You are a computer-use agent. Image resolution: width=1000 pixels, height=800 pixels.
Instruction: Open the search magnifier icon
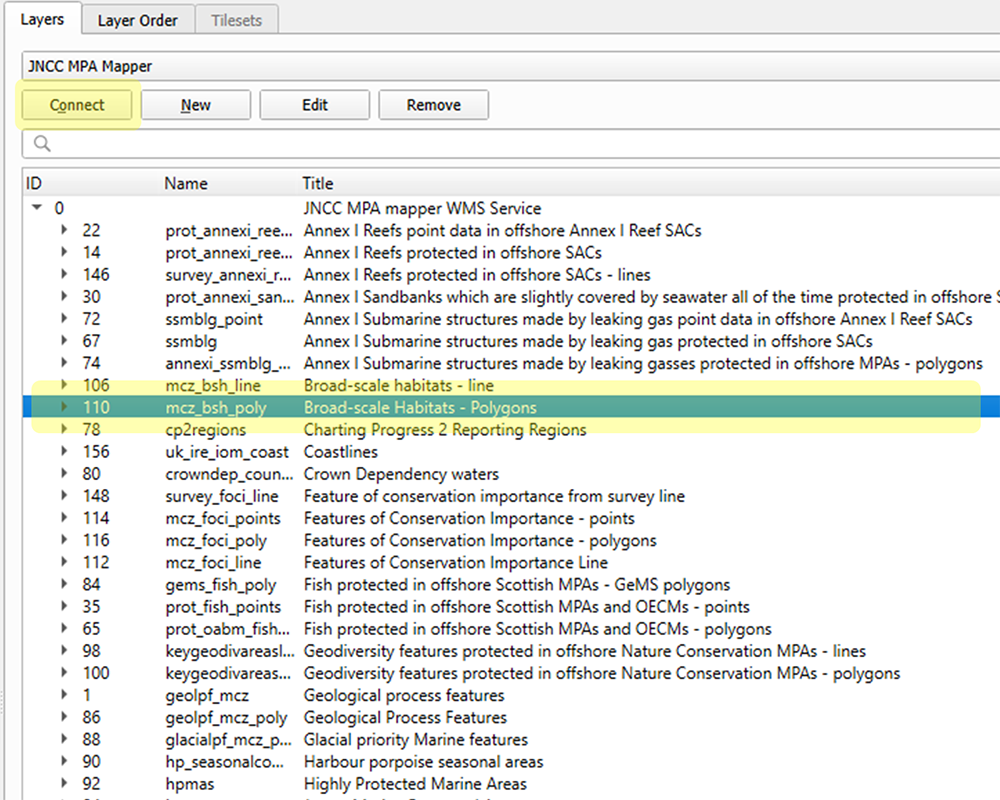[x=41, y=143]
